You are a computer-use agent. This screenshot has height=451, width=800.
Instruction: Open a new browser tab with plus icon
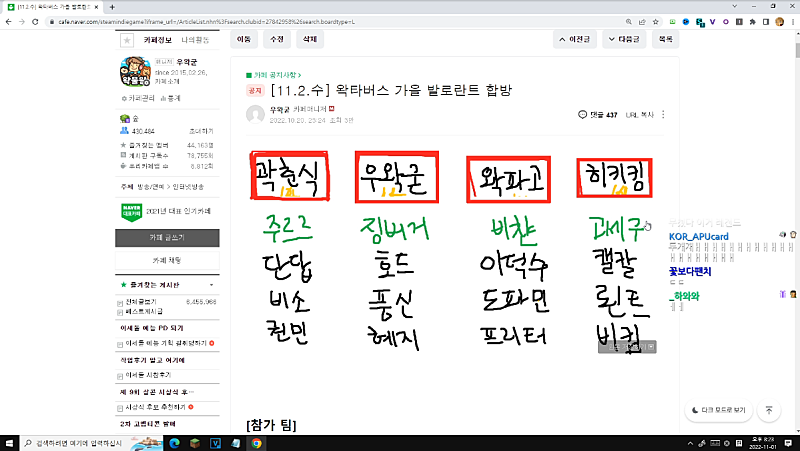pyautogui.click(x=112, y=7)
